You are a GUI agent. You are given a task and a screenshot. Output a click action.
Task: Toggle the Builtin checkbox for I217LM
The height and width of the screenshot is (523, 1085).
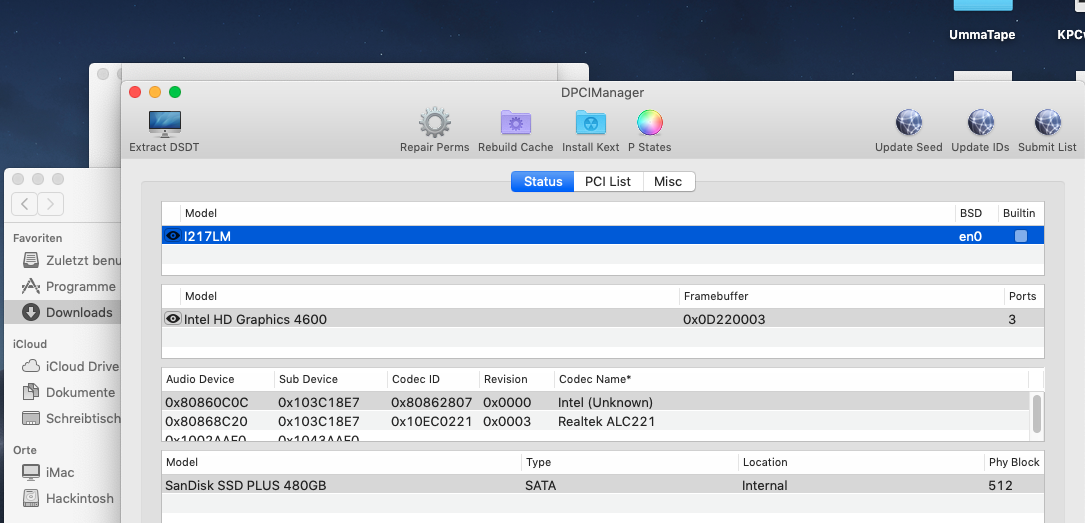(x=1020, y=236)
